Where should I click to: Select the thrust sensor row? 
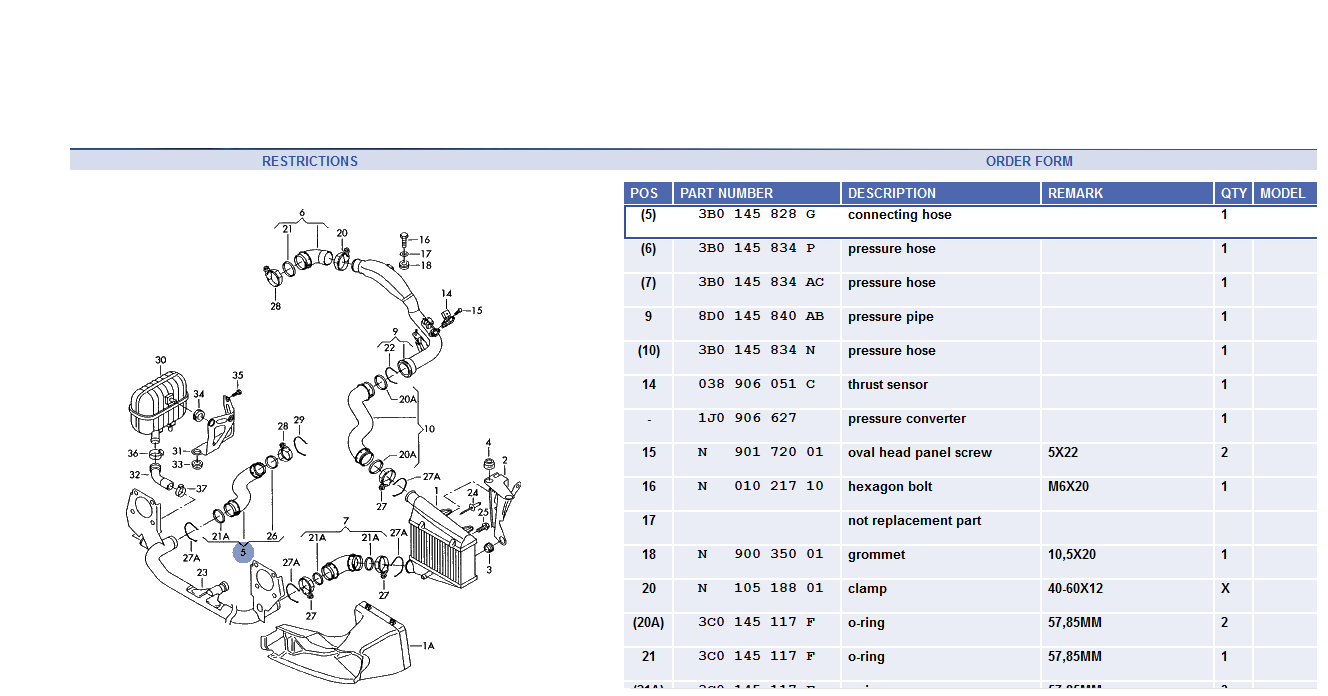pos(887,385)
